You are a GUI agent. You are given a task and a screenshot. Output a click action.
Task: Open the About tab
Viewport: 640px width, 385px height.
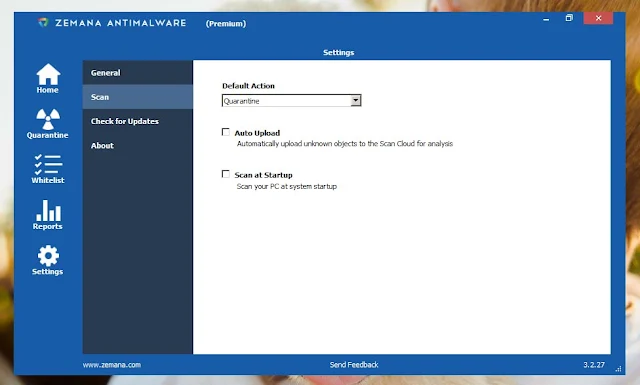click(138, 145)
